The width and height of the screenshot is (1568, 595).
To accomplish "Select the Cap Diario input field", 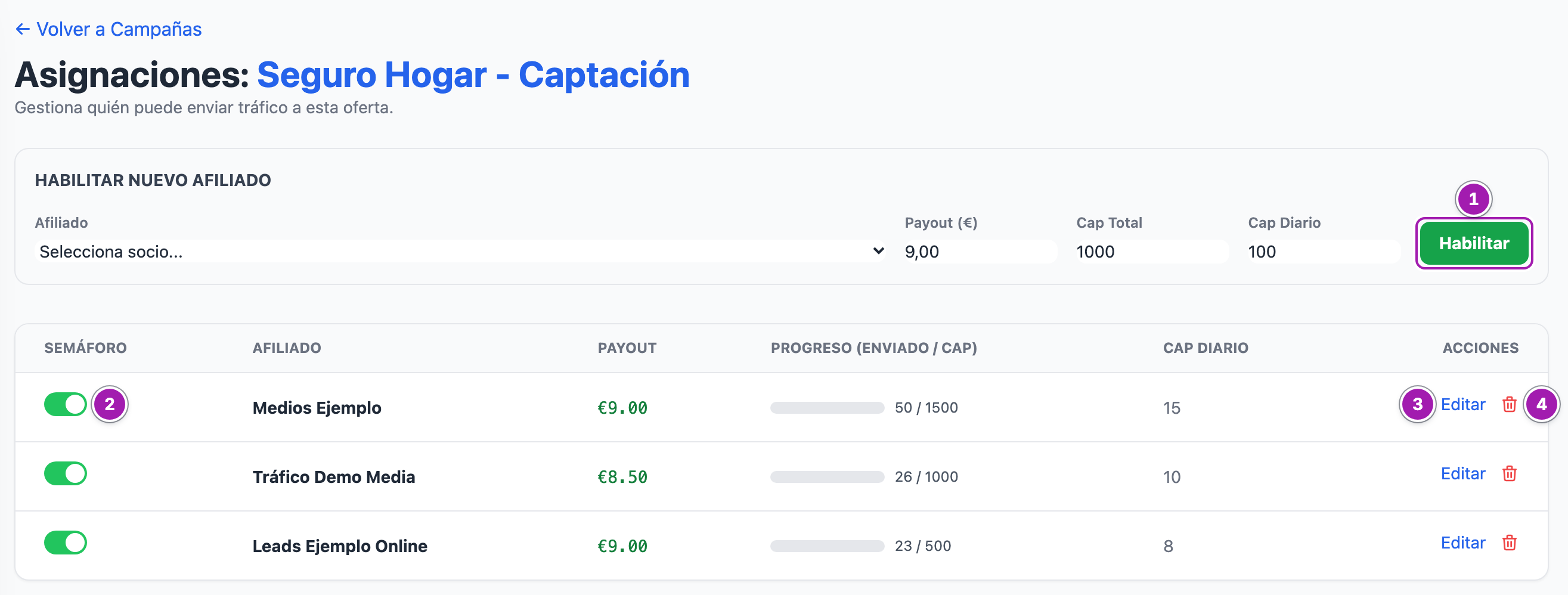I will pyautogui.click(x=1324, y=251).
